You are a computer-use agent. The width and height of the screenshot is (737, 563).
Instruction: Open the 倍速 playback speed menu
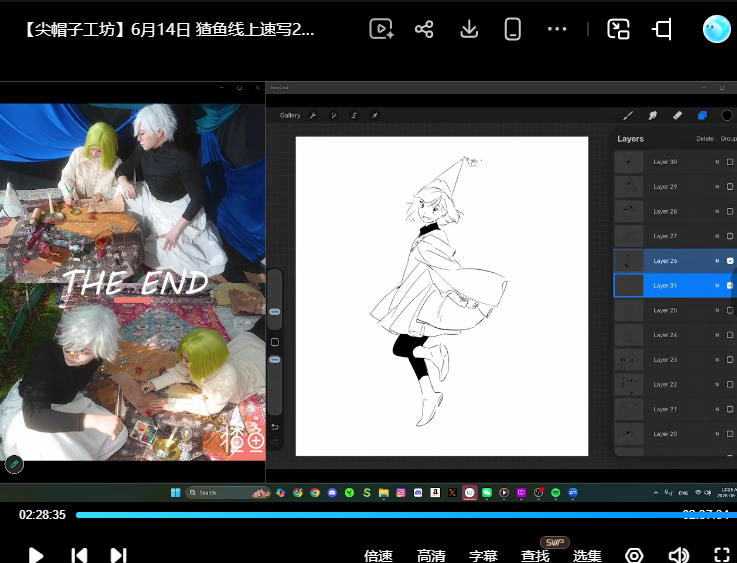[378, 556]
